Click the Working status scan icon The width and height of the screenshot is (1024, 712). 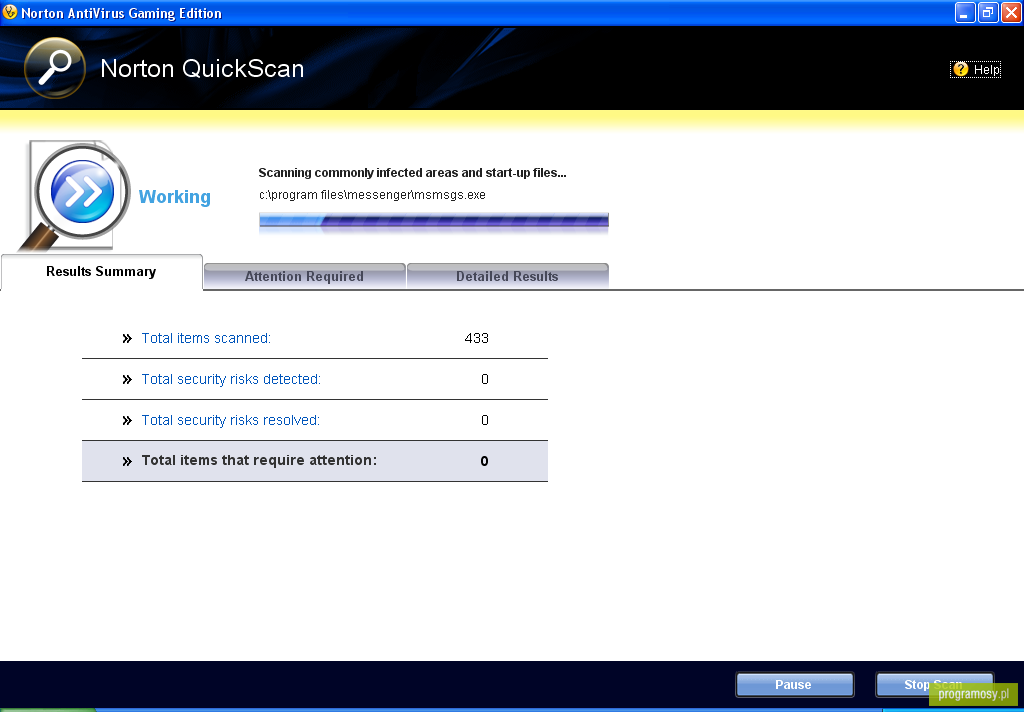click(76, 195)
